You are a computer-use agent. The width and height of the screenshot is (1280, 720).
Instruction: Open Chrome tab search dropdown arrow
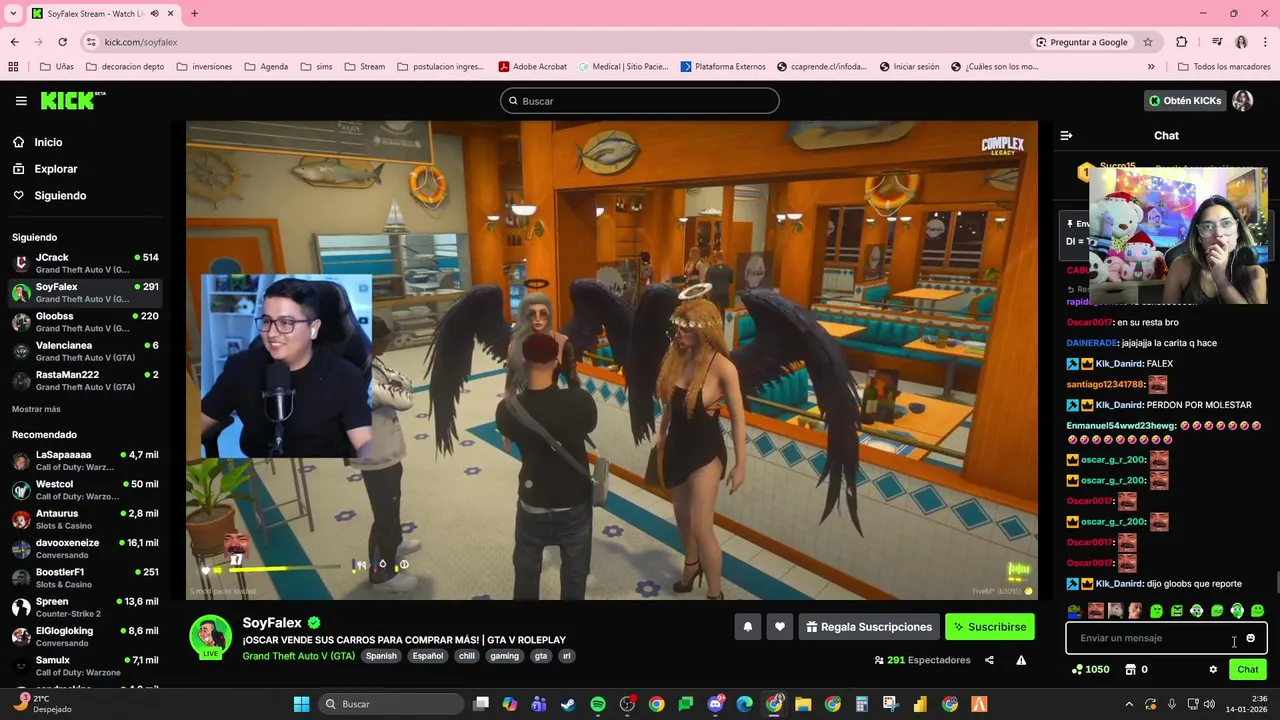14,14
